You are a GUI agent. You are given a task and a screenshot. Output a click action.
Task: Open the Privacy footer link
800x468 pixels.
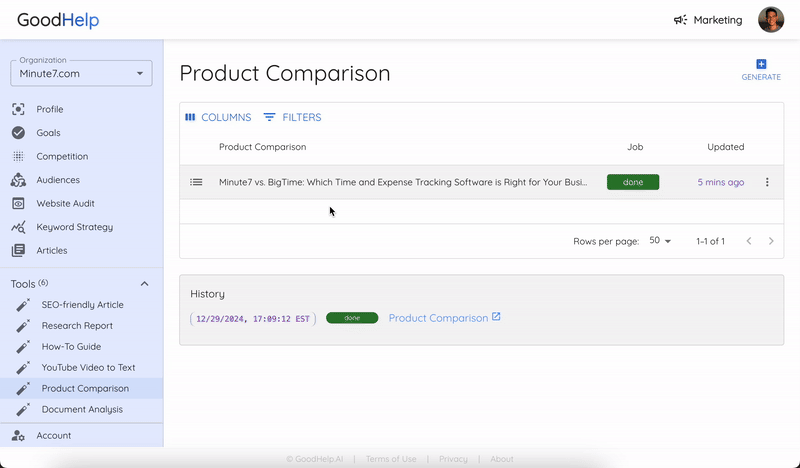click(453, 459)
